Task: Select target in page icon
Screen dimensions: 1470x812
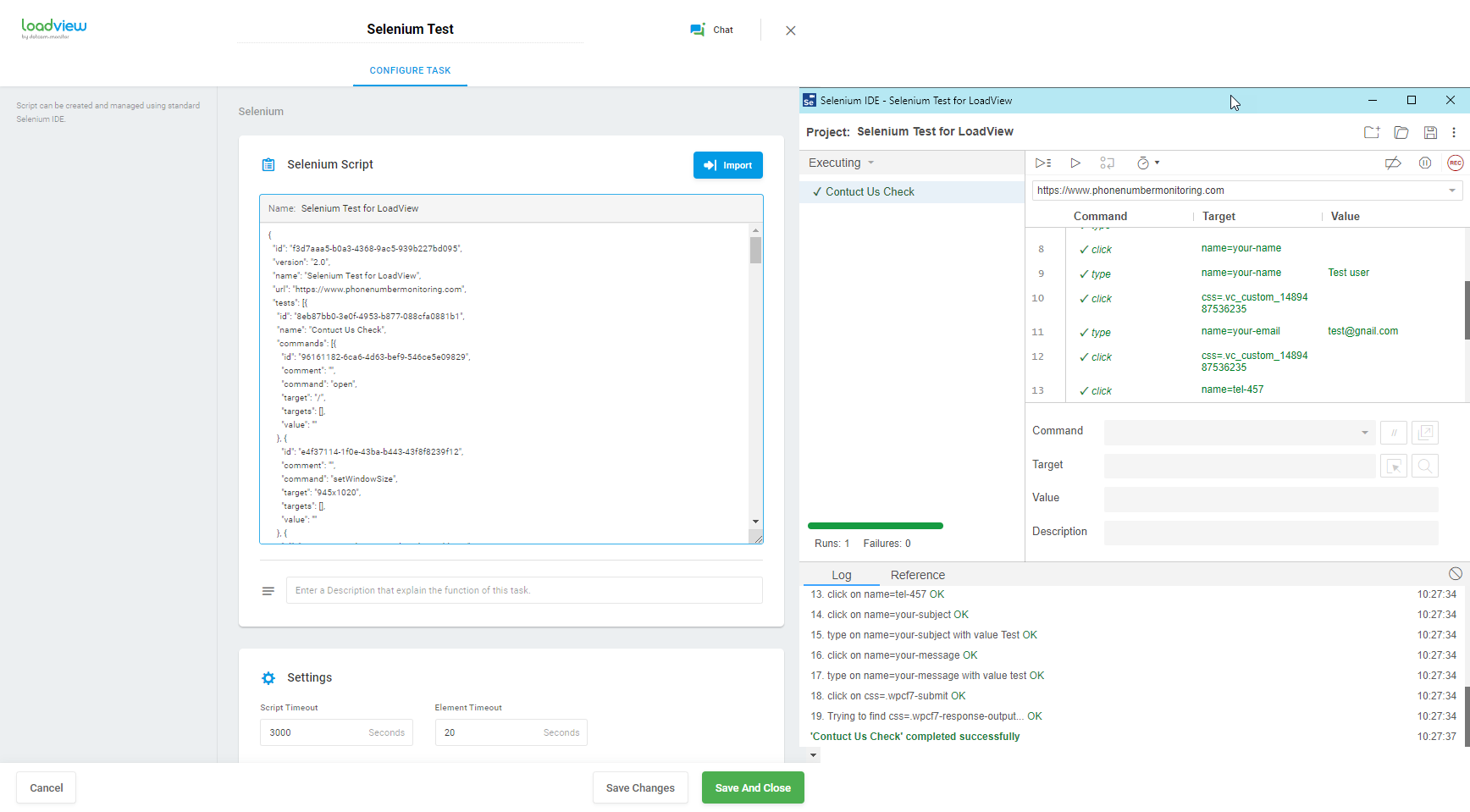Action: coord(1394,466)
